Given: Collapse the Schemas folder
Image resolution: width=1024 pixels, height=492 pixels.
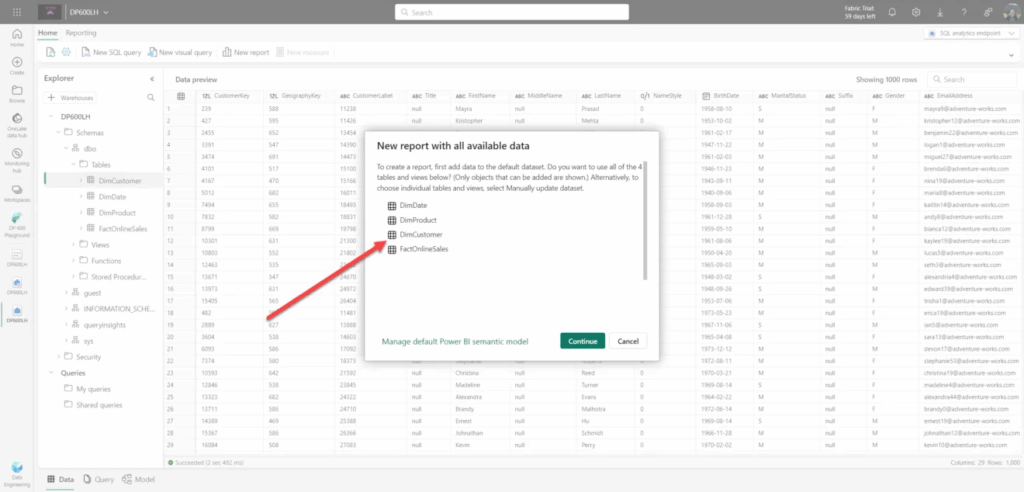Looking at the screenshot, I should point(58,133).
